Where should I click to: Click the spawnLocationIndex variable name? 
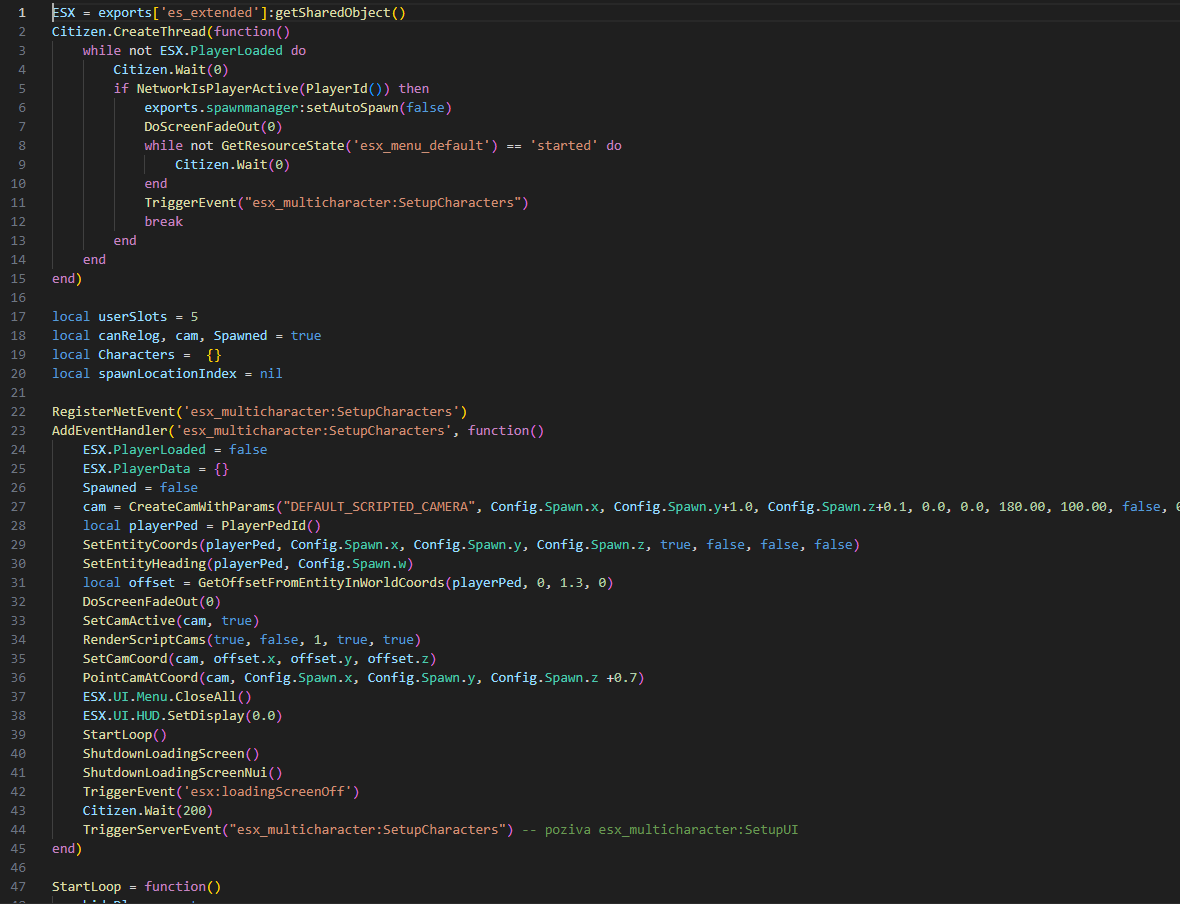[x=167, y=374]
